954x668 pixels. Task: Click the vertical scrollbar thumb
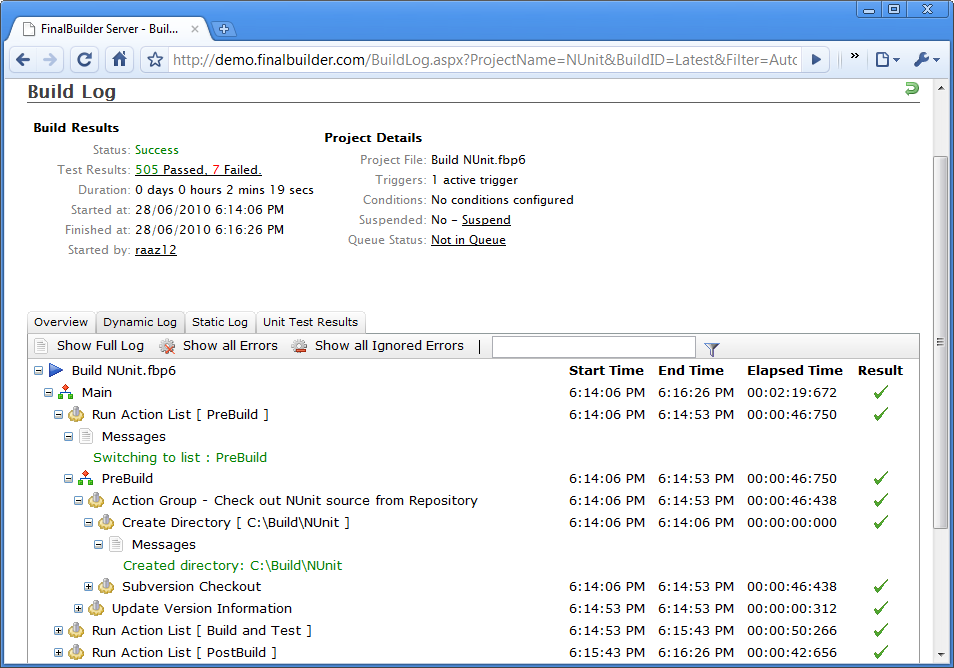pyautogui.click(x=940, y=342)
